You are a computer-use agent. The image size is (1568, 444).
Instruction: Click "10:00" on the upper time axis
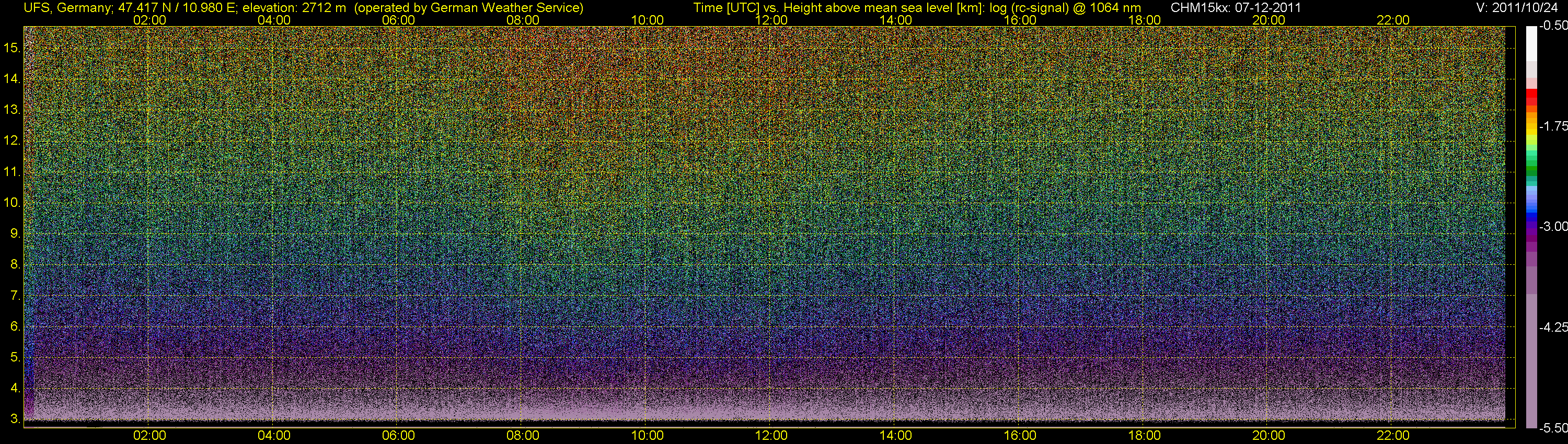[647, 20]
